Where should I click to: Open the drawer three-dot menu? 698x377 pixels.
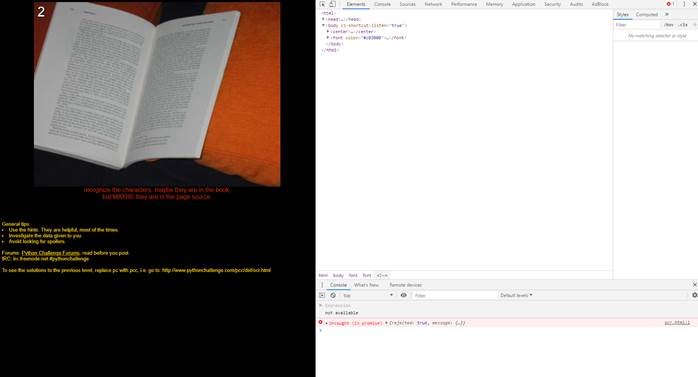click(x=322, y=285)
